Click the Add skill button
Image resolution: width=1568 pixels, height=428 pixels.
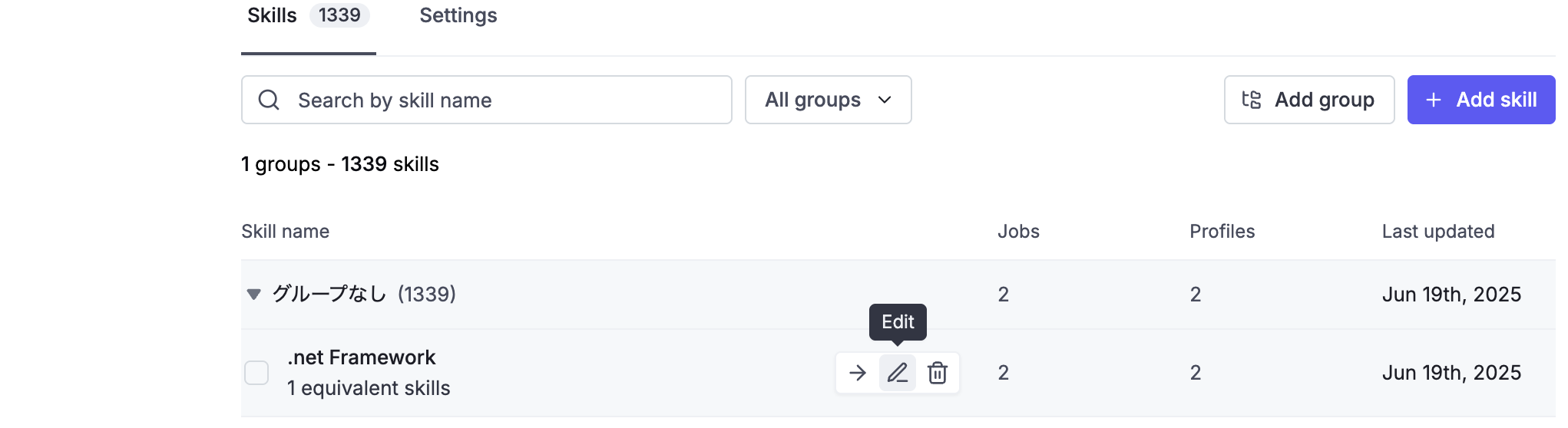point(1481,100)
